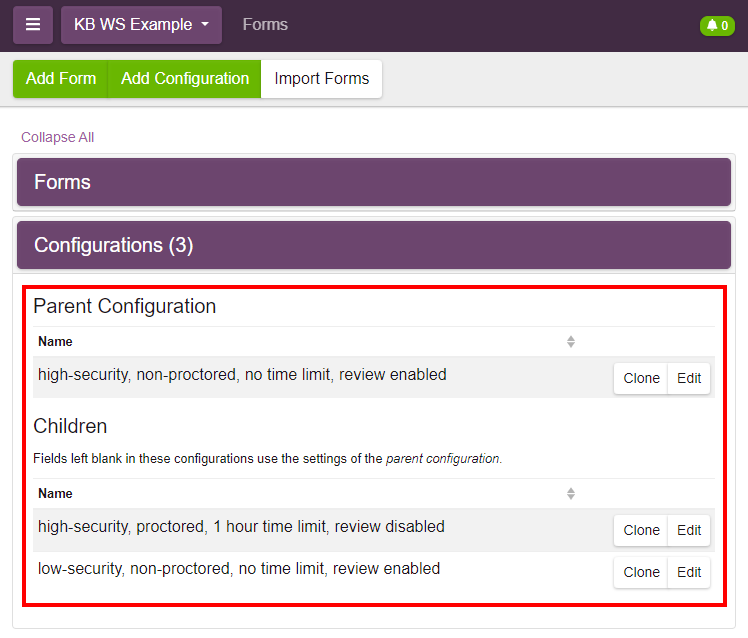Click the Import Forms button
748x638 pixels.
point(322,79)
